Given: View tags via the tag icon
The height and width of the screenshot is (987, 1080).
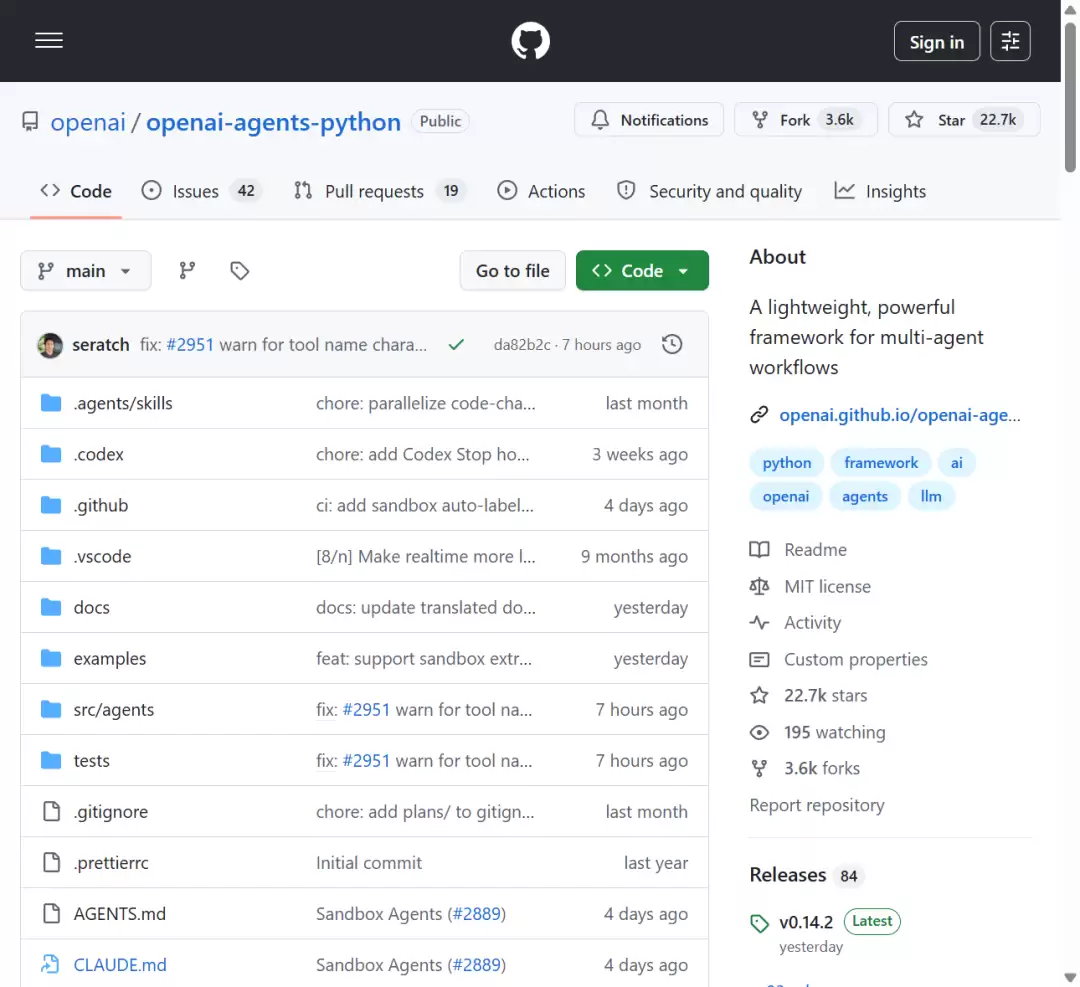Looking at the screenshot, I should (240, 271).
